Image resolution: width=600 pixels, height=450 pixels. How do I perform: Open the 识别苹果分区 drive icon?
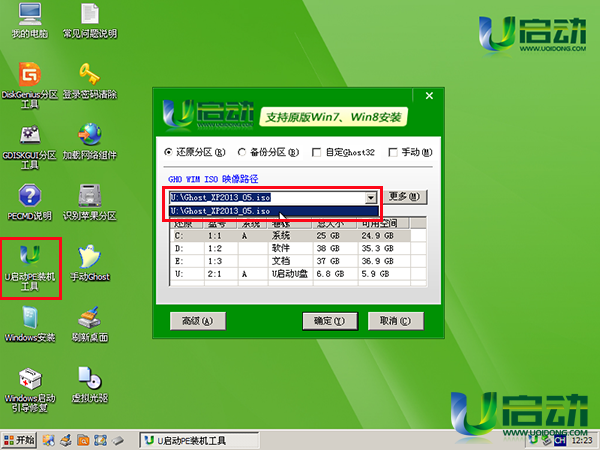pos(90,202)
